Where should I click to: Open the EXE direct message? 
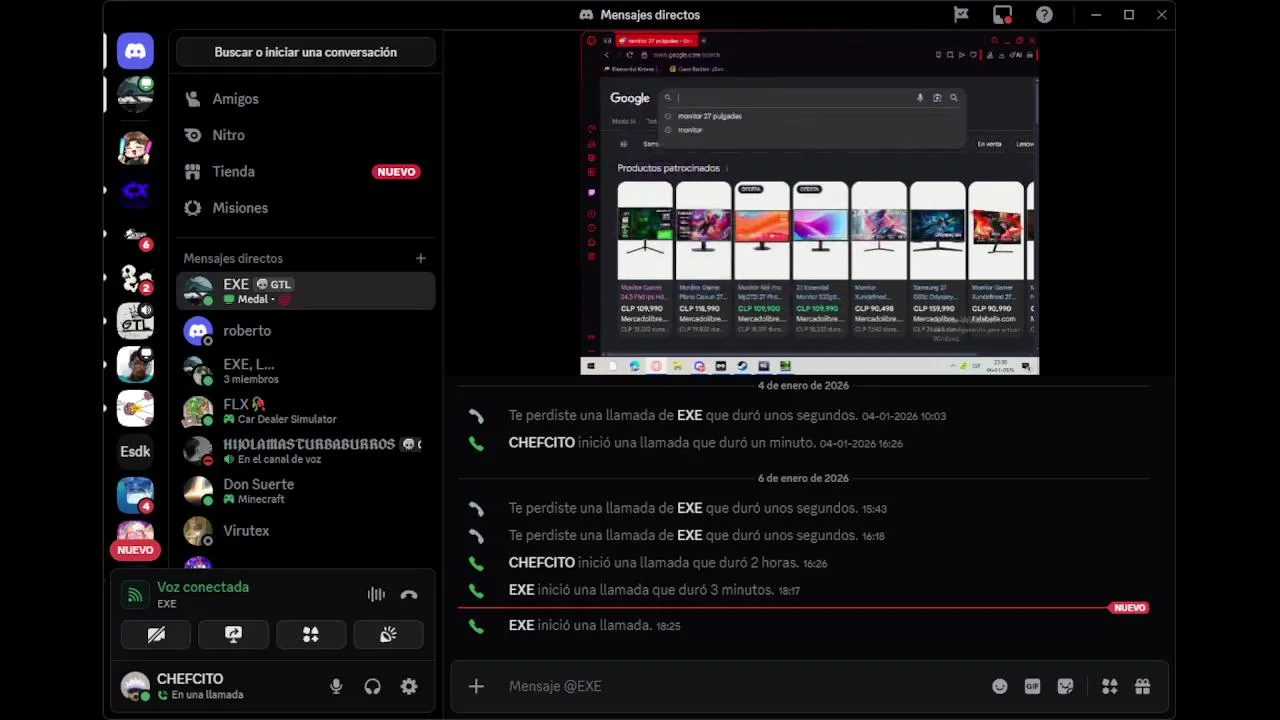[305, 291]
